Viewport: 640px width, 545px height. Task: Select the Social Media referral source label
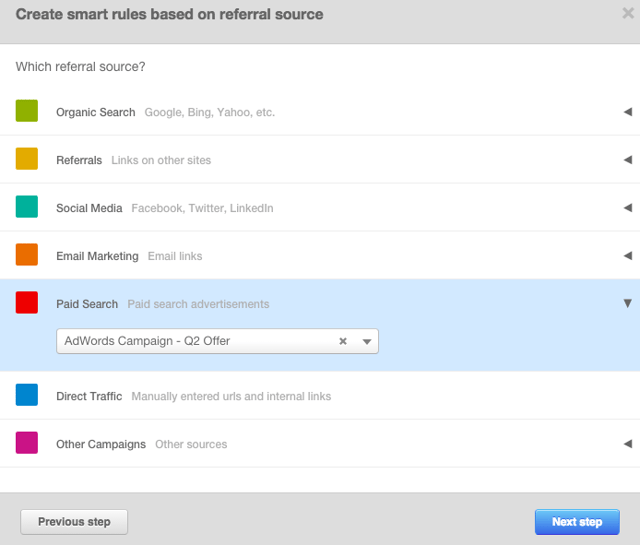tap(89, 208)
